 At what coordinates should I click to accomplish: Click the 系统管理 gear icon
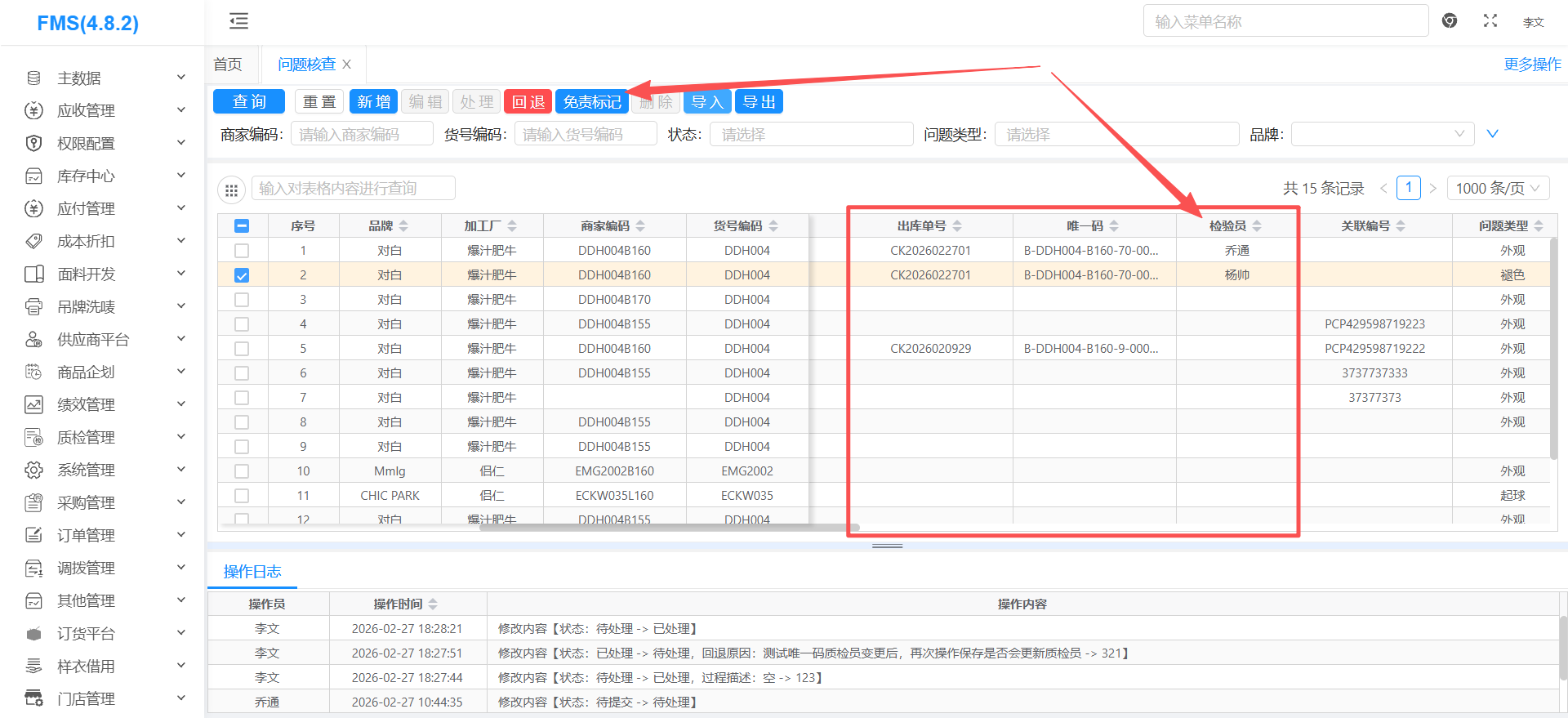pyautogui.click(x=33, y=470)
